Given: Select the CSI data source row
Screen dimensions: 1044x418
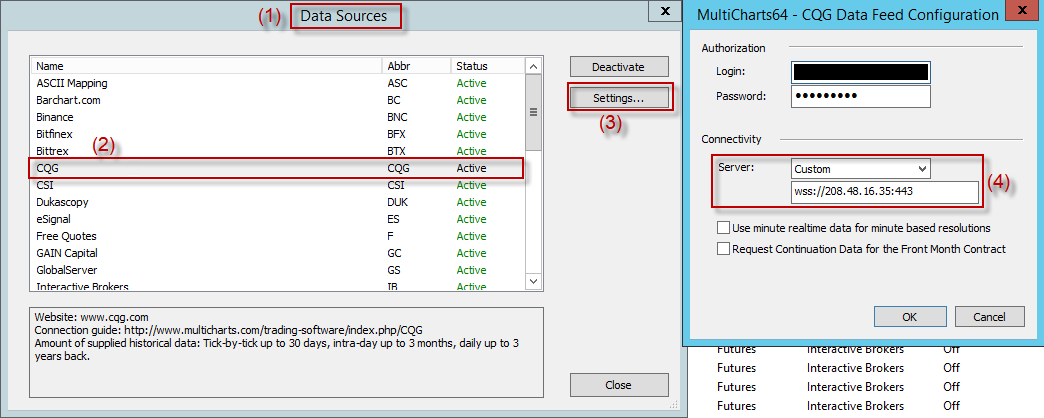Looking at the screenshot, I should pyautogui.click(x=278, y=185).
